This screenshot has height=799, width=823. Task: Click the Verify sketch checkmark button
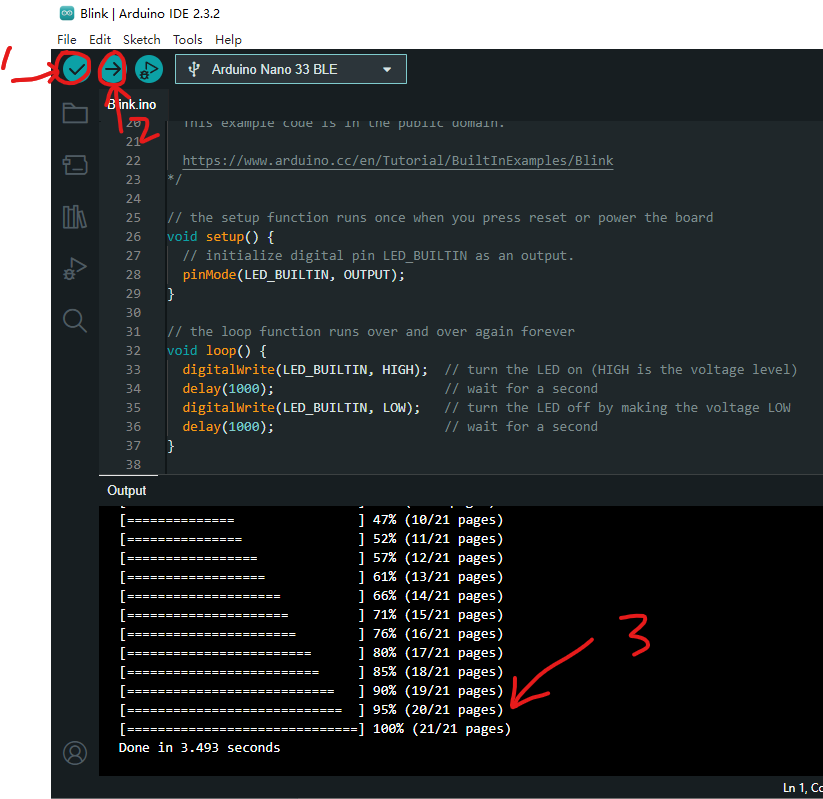(x=75, y=69)
